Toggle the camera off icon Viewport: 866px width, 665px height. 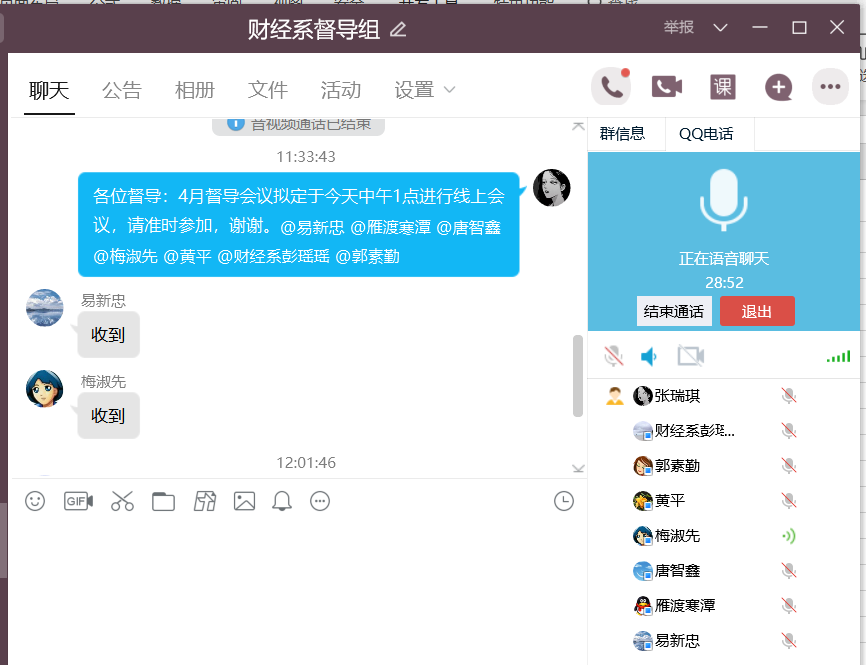click(690, 356)
